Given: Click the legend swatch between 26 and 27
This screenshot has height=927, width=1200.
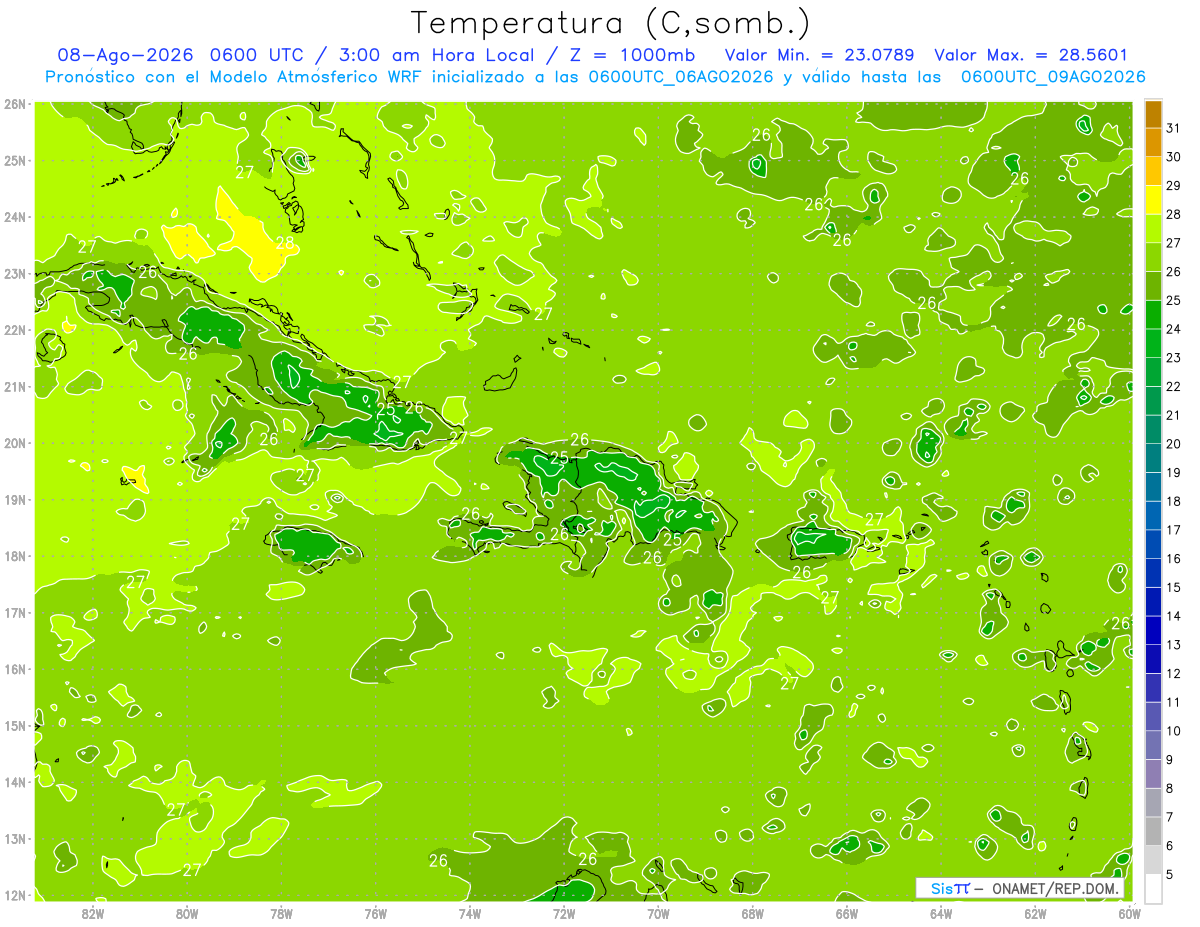Looking at the screenshot, I should [1153, 257].
